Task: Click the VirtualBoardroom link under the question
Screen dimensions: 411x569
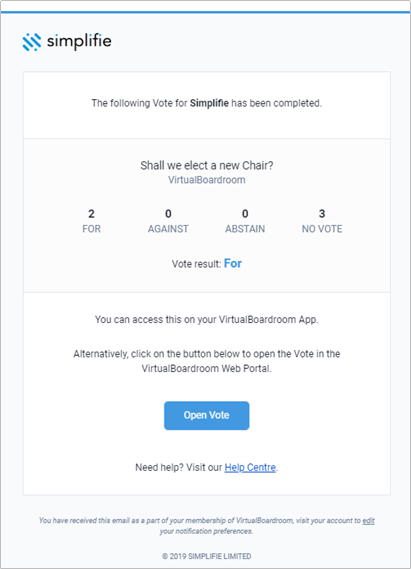Action: tap(206, 180)
